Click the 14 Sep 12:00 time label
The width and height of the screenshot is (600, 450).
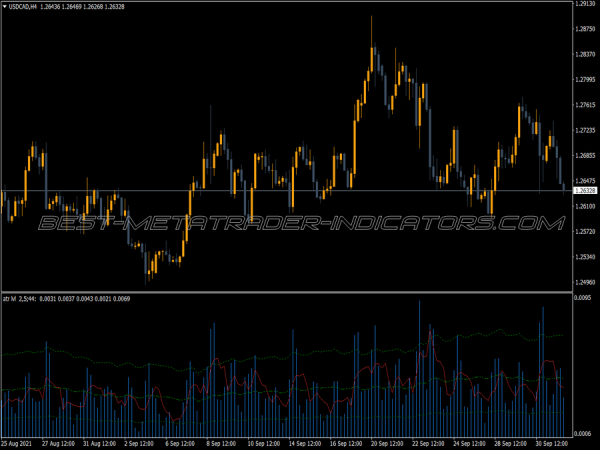(x=305, y=444)
